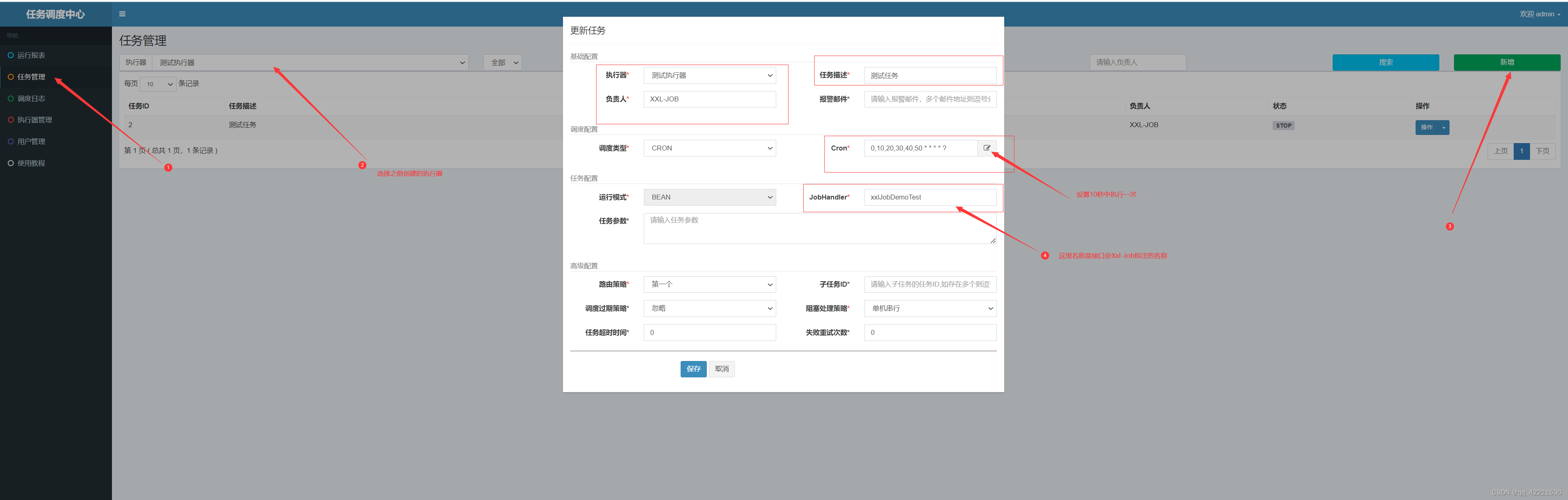
Task: Click the 状态 column header
Action: [1280, 106]
